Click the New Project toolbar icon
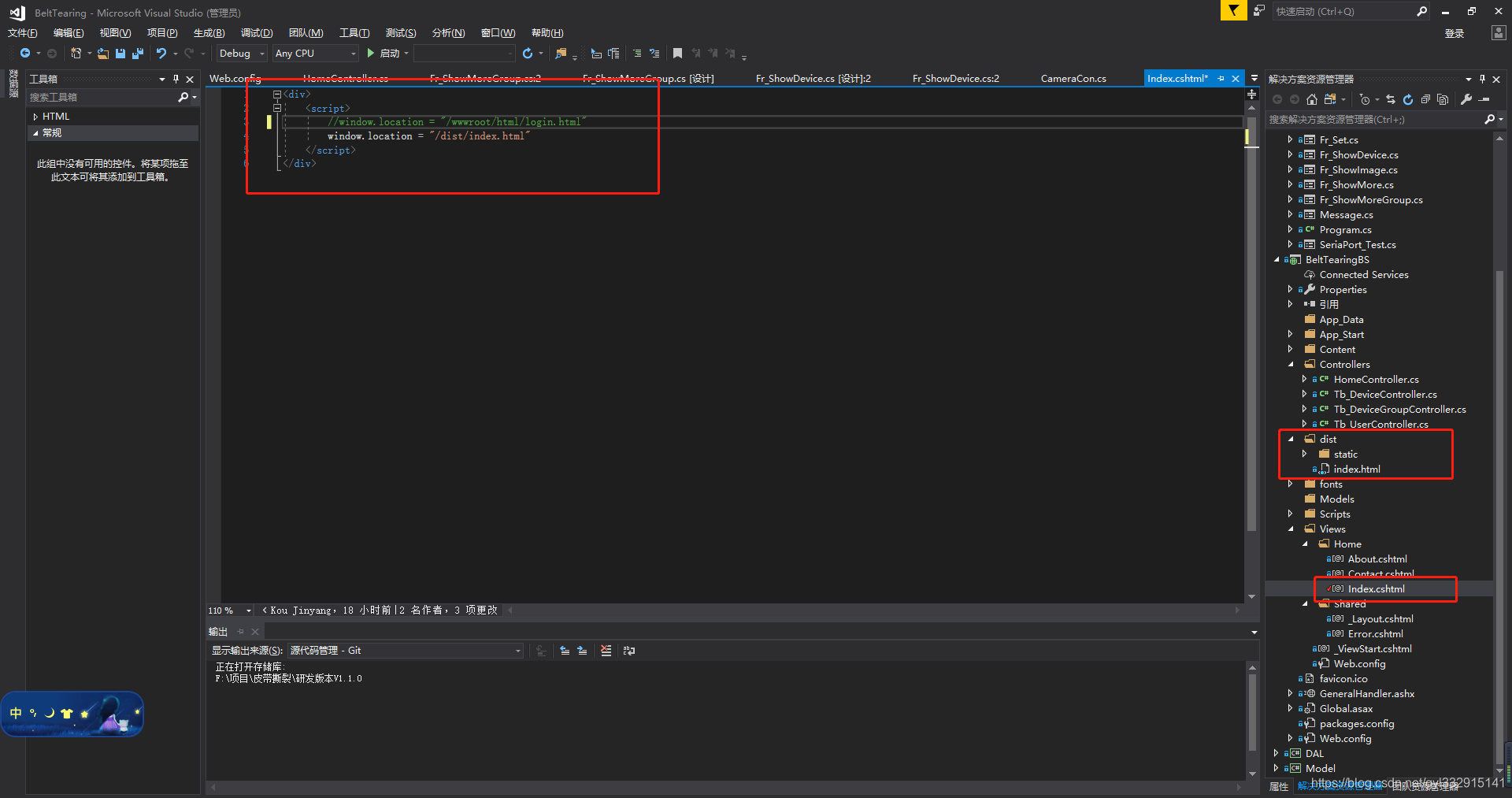 76,54
